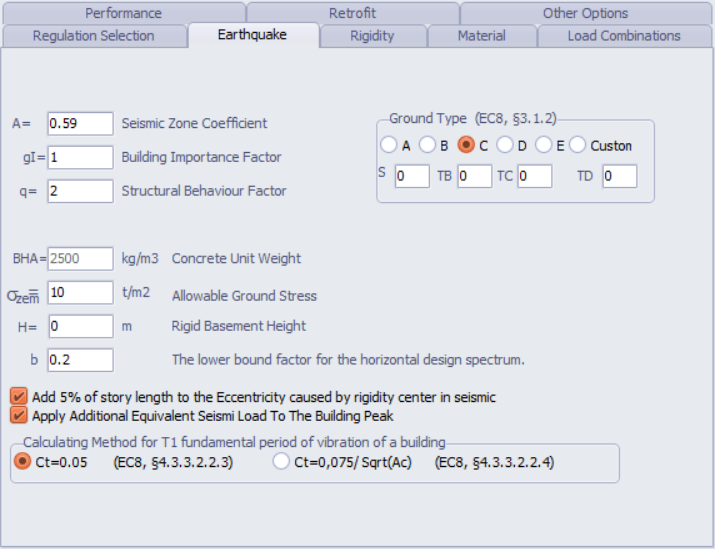Screen dimensions: 715x549
Task: Select ground type D option
Action: tap(505, 145)
